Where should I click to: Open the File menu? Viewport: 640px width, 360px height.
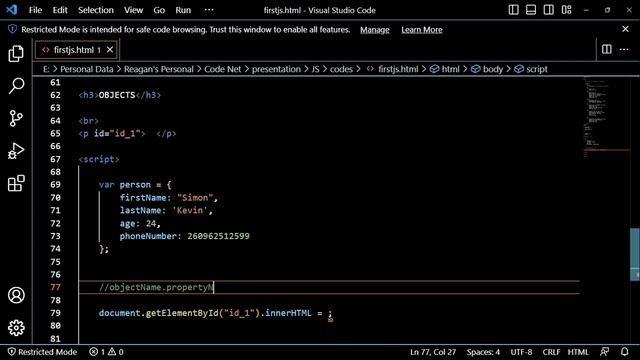point(36,10)
